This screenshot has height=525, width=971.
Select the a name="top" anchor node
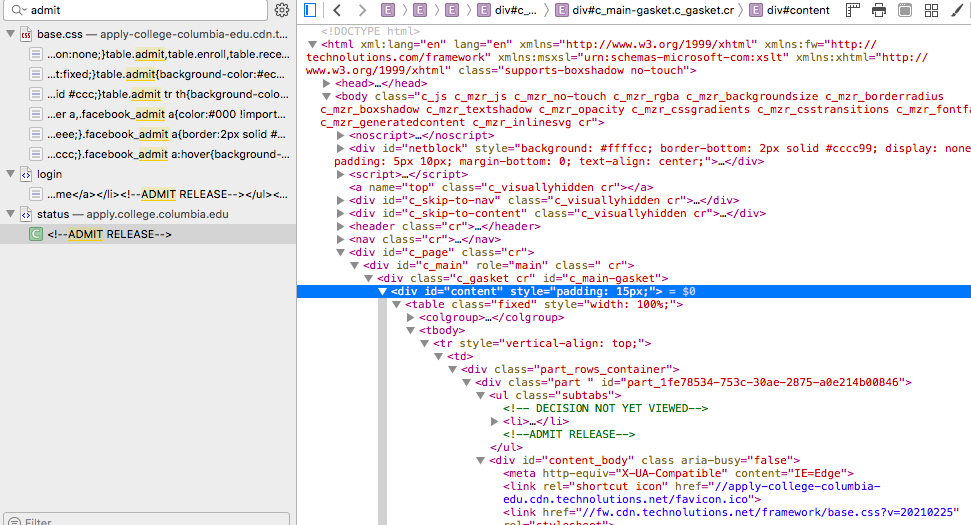pos(501,187)
